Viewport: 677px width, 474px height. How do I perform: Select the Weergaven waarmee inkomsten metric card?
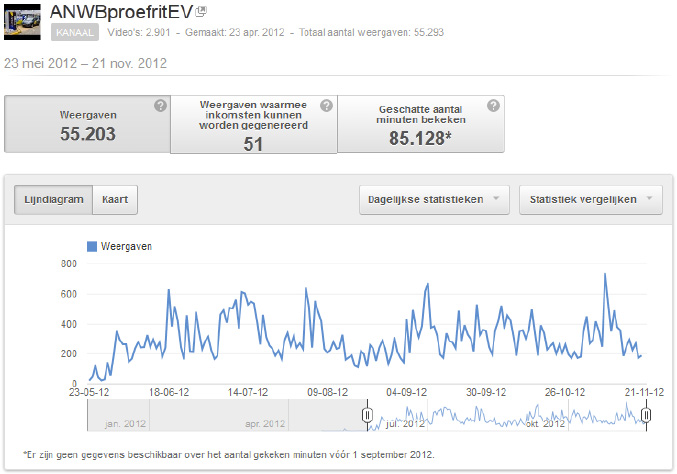[253, 124]
